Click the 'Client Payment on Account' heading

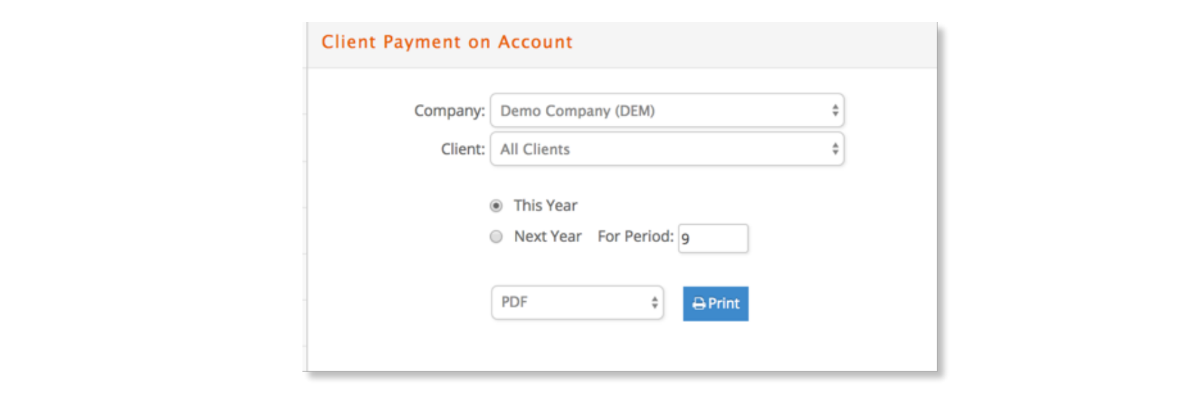point(447,42)
